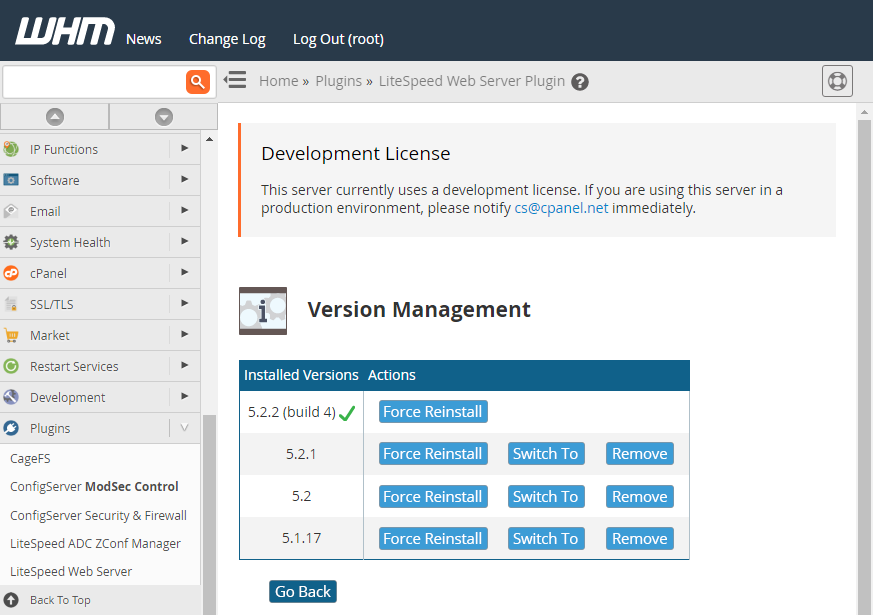The image size is (873, 615).
Task: Focus the WHM search input field
Action: coord(95,82)
